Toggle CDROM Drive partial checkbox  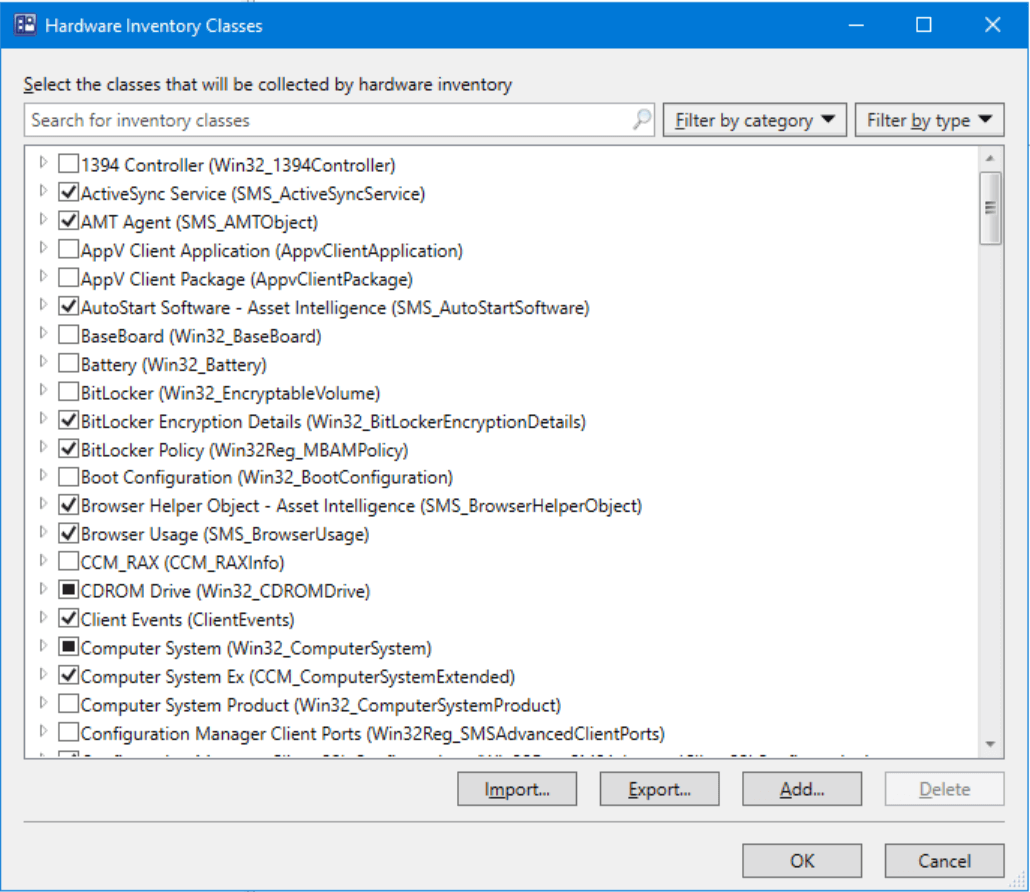pyautogui.click(x=69, y=590)
